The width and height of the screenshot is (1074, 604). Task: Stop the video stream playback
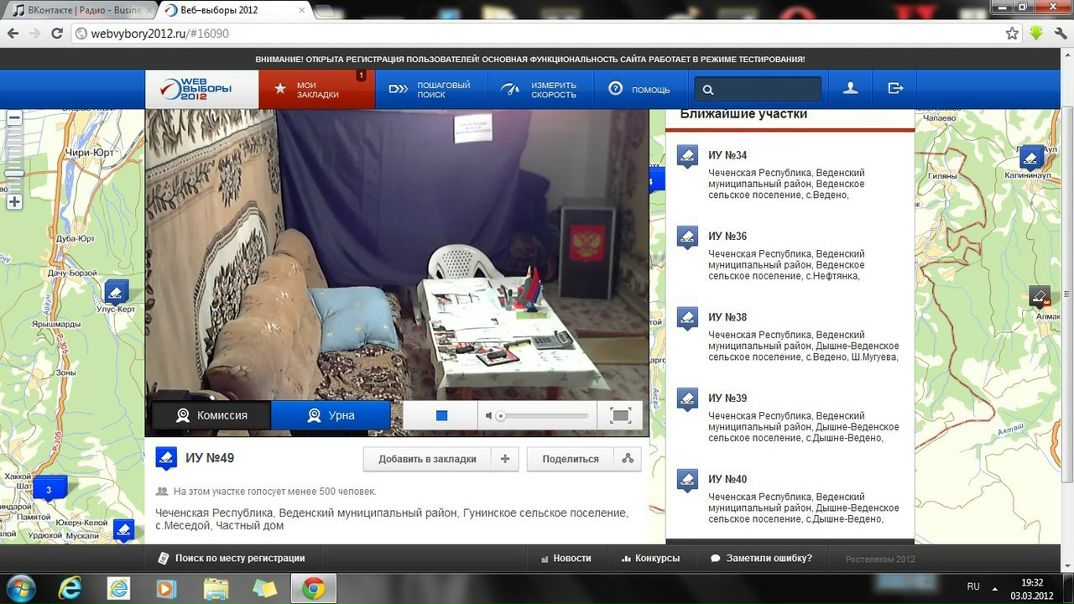click(x=441, y=416)
